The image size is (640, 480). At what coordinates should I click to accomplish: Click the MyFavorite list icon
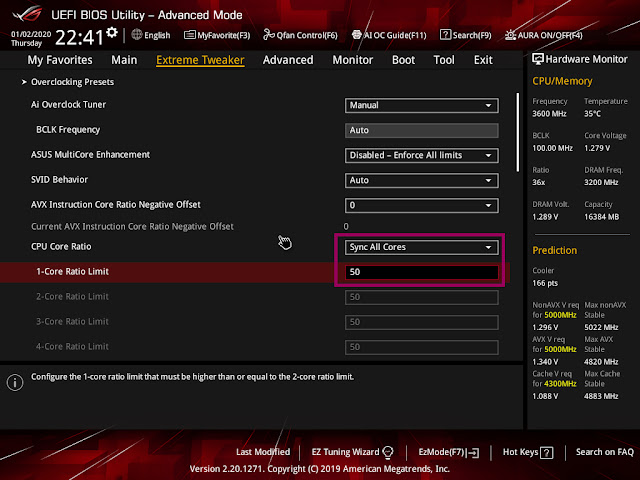(x=189, y=35)
